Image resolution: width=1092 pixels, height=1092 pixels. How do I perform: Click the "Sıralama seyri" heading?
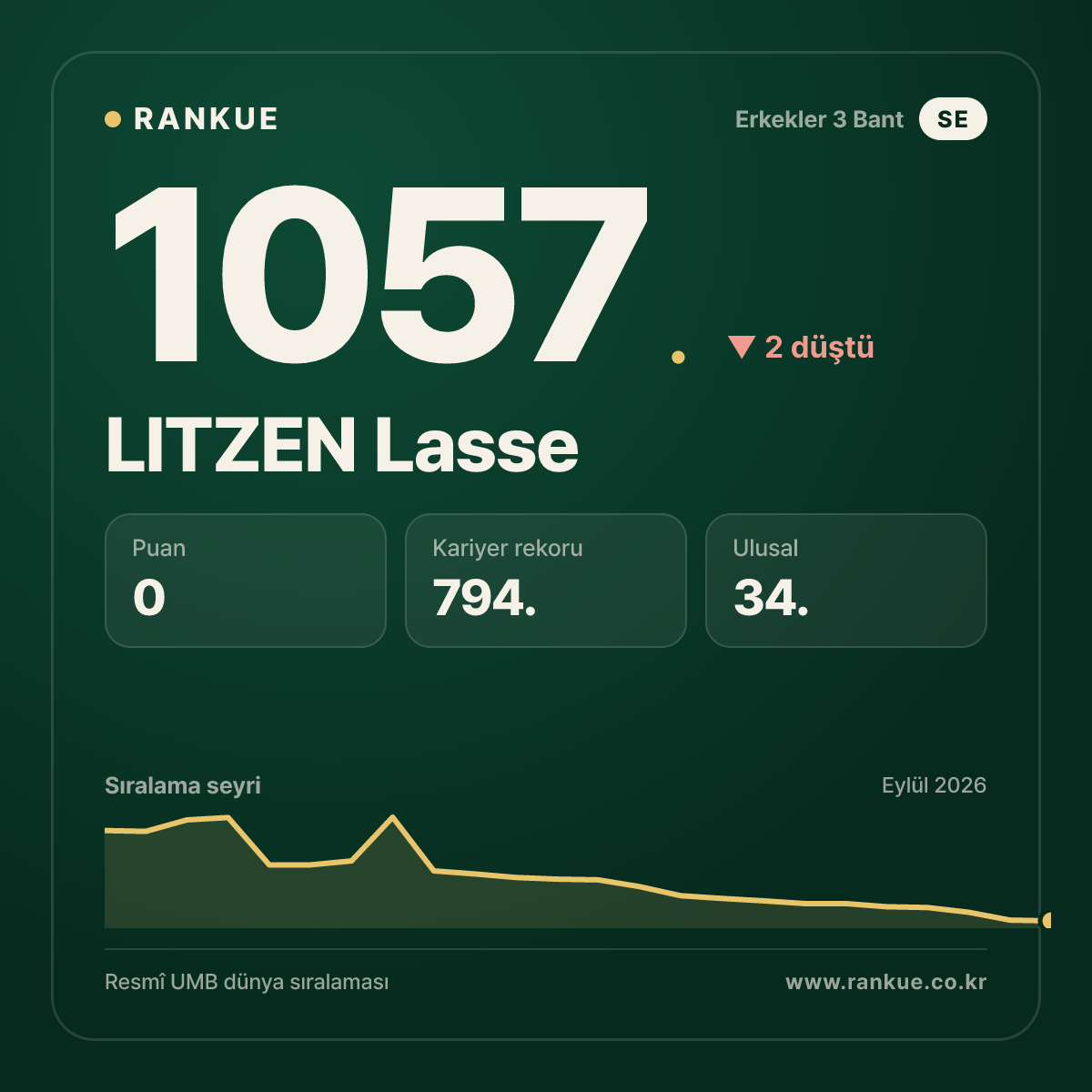point(183,785)
